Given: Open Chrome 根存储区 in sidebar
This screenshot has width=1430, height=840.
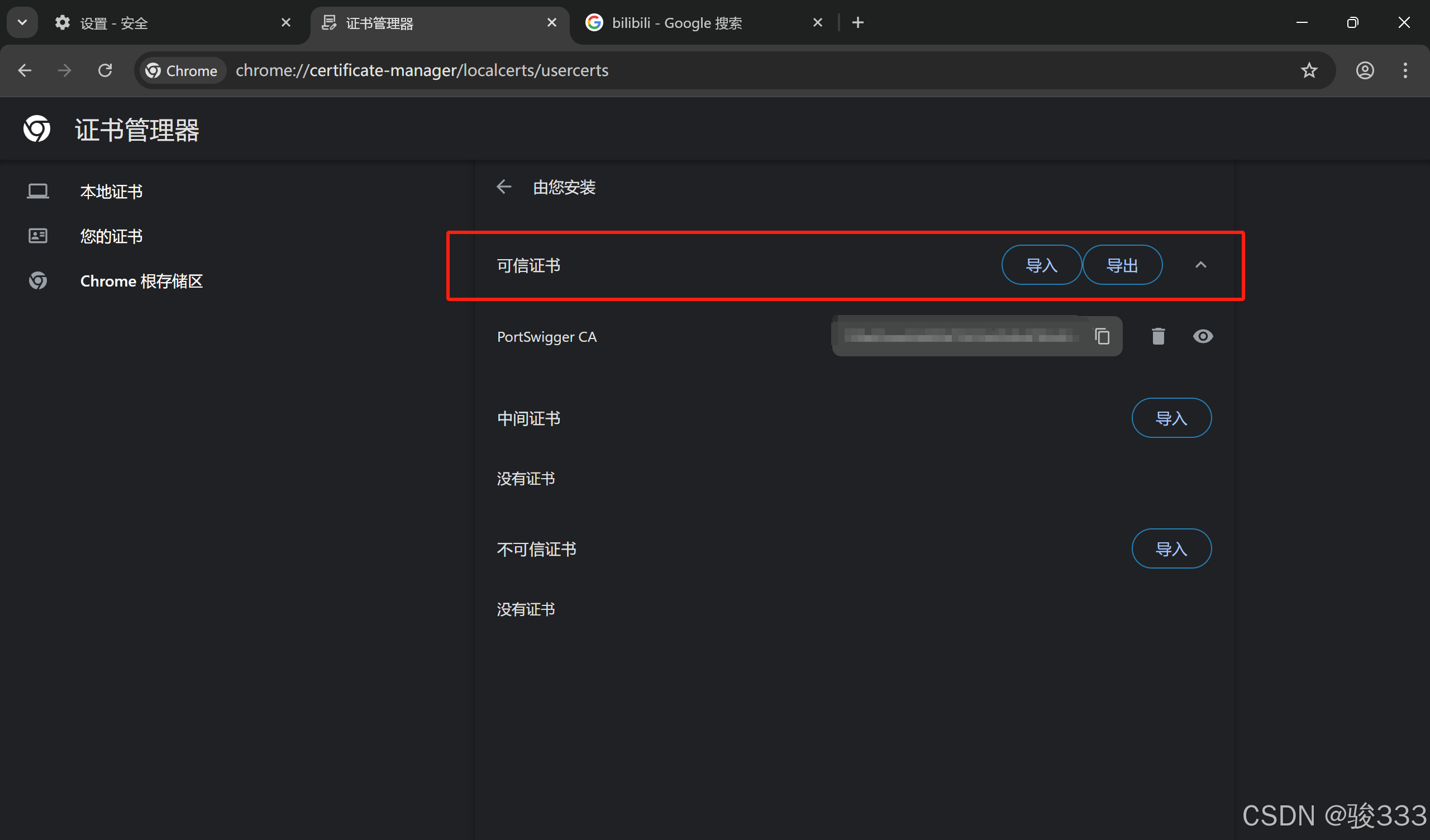Looking at the screenshot, I should point(141,281).
